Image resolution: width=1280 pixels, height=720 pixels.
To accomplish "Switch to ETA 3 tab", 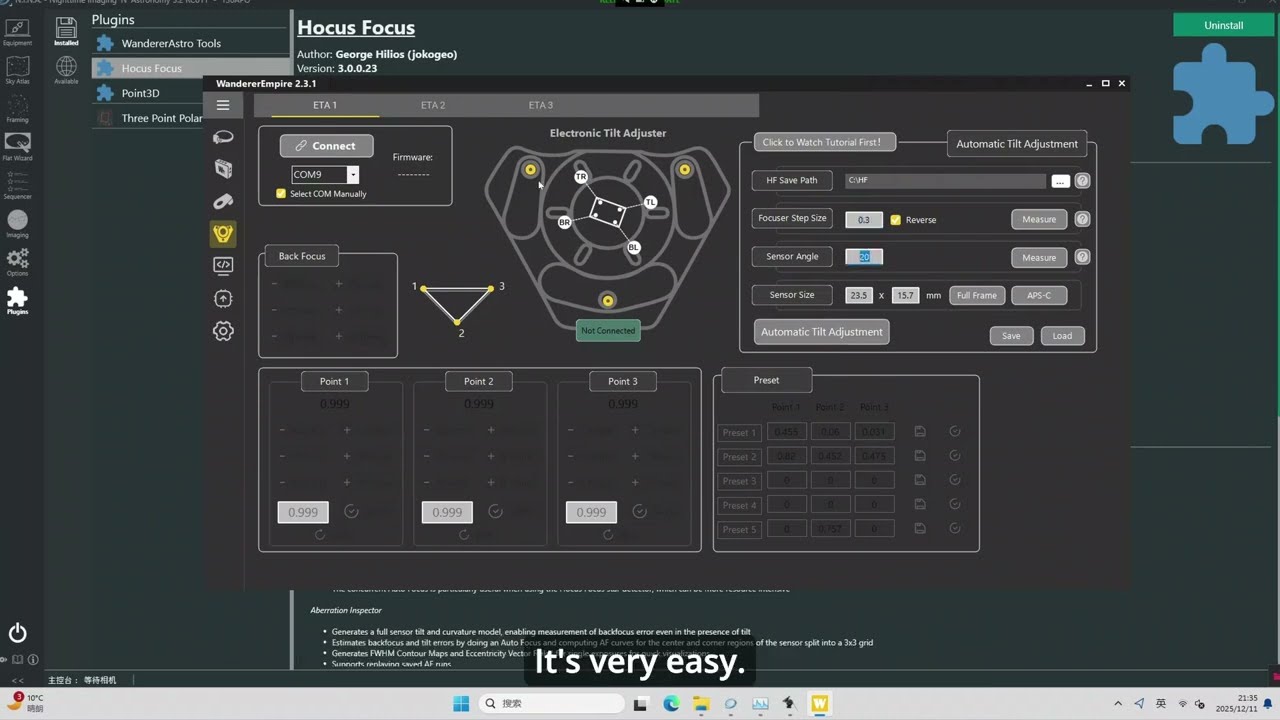I will tap(541, 105).
